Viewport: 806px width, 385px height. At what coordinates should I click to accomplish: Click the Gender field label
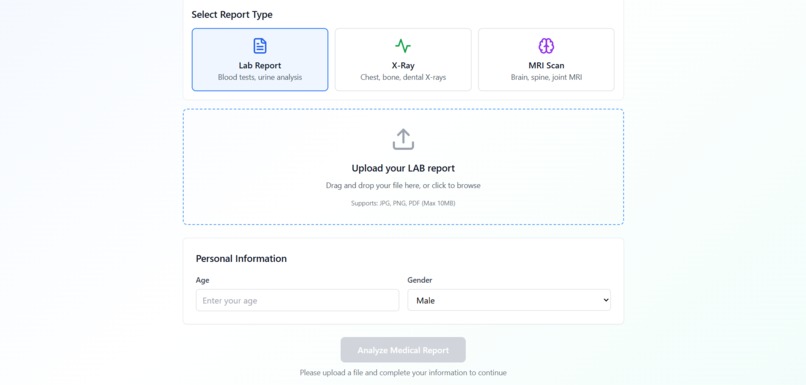tap(420, 280)
